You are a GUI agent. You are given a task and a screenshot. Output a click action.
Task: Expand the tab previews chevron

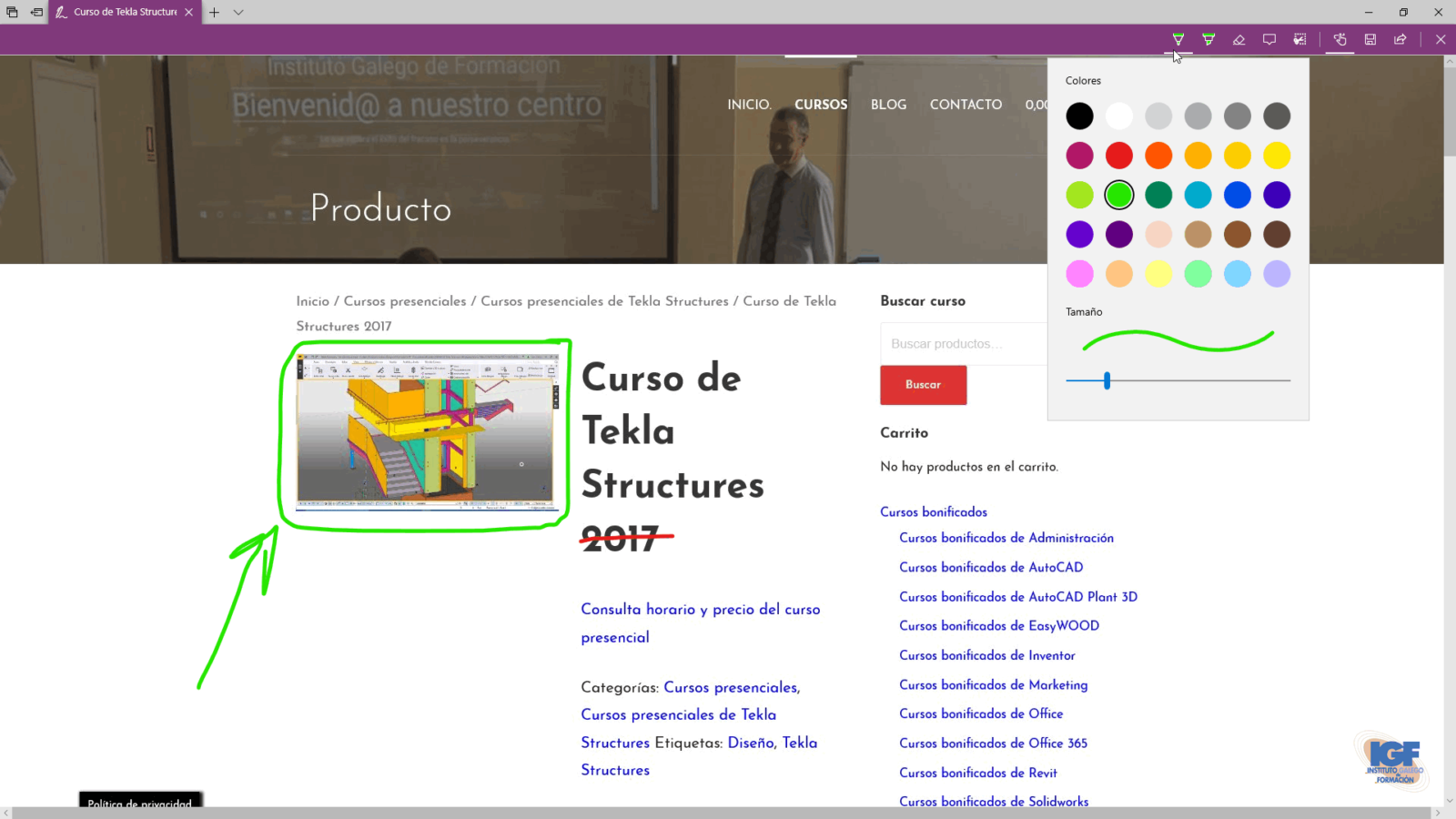[238, 12]
